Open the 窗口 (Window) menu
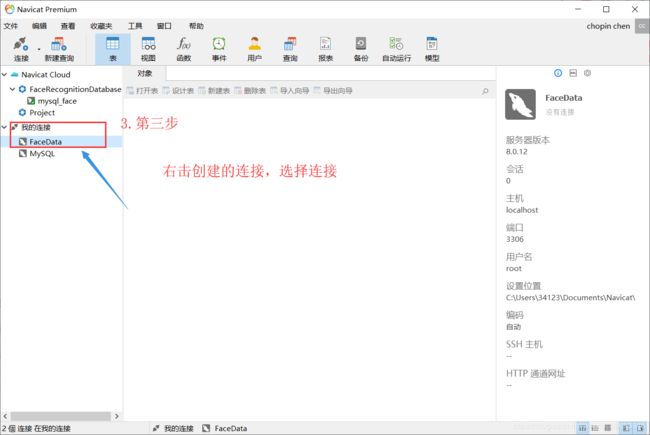Screen dimensions: 650x435 (164, 26)
